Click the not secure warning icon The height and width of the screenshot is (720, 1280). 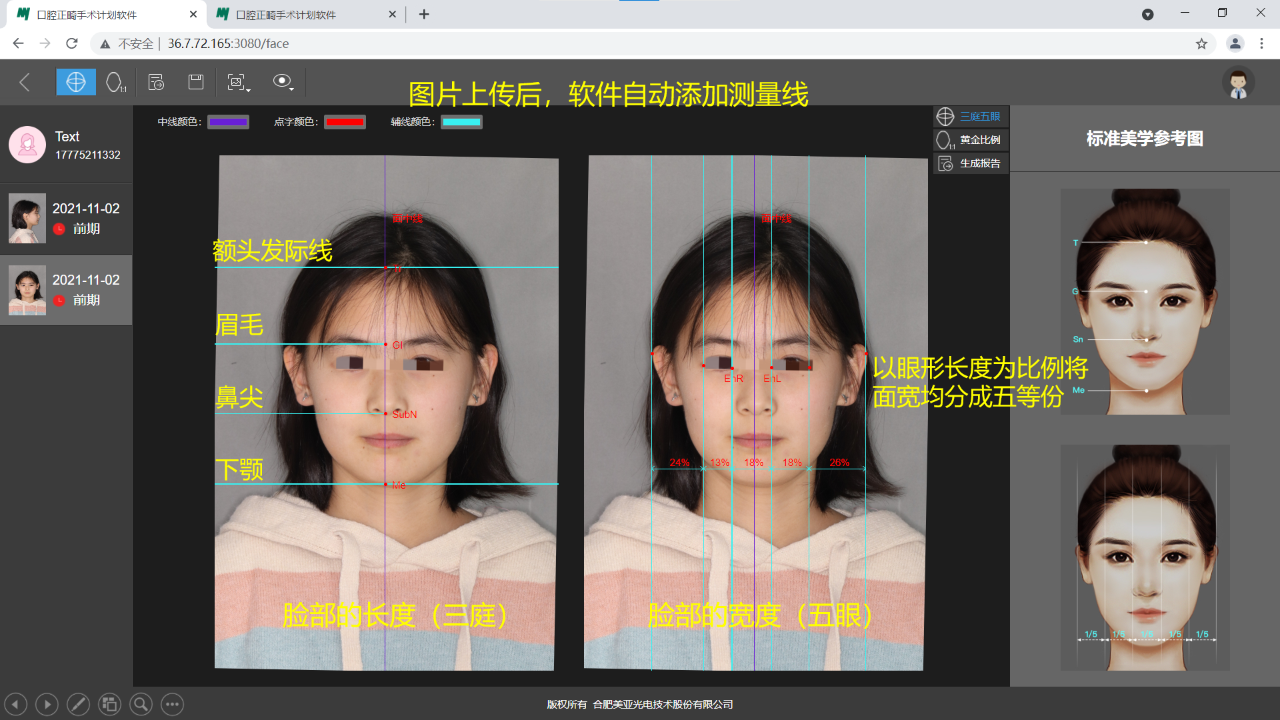coord(105,44)
